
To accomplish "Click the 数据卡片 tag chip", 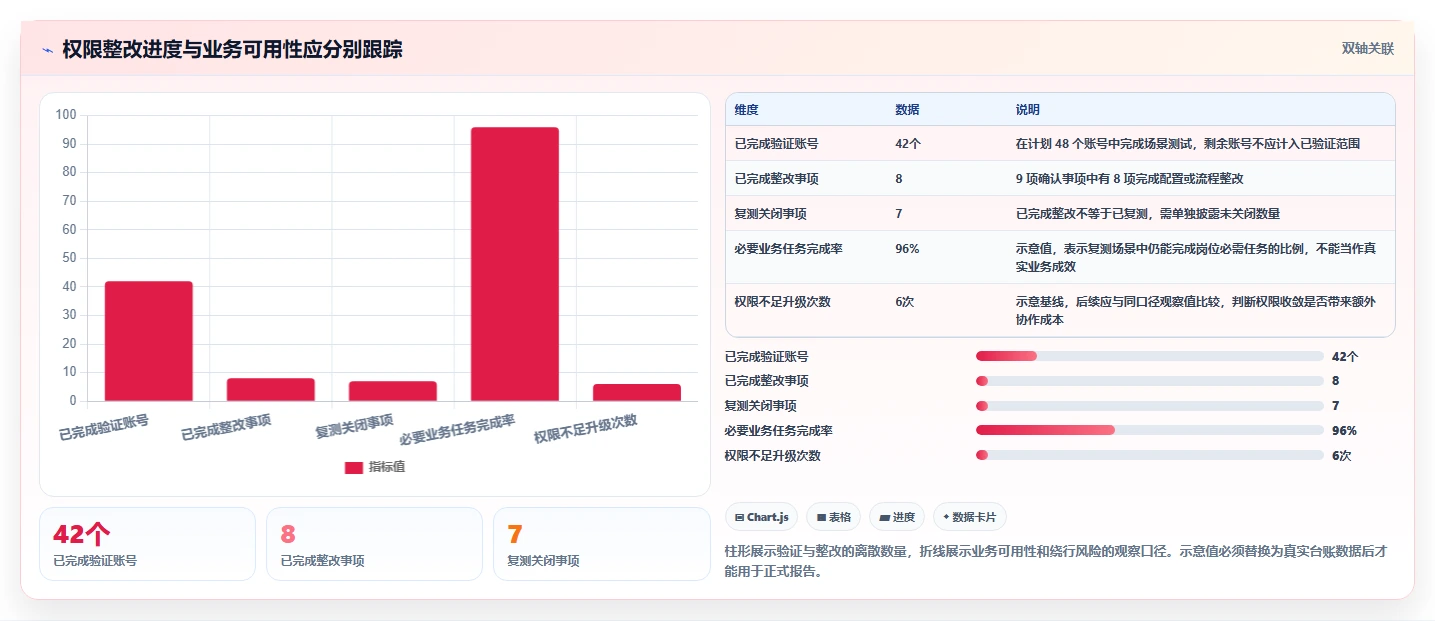I will tap(970, 517).
